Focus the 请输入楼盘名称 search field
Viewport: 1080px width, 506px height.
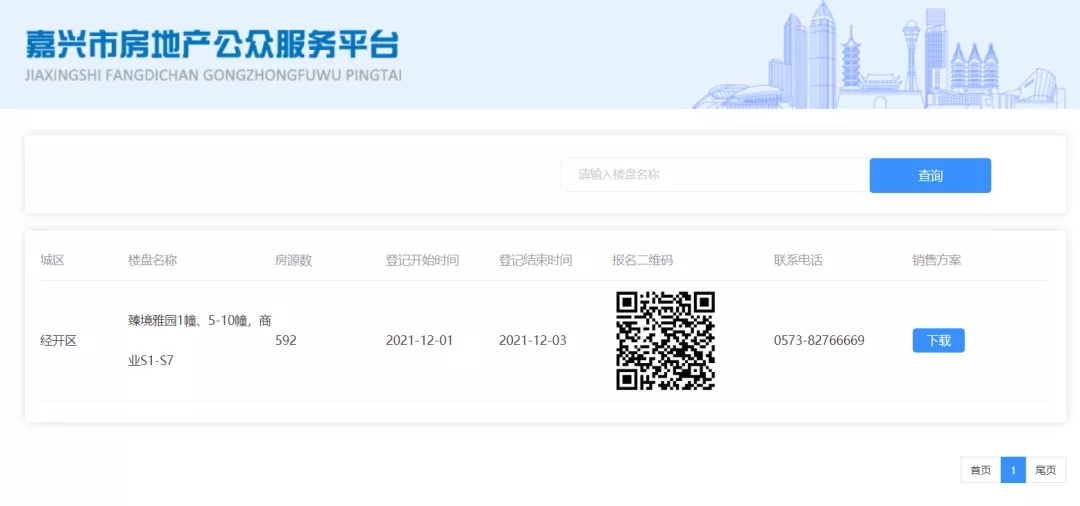[x=715, y=175]
